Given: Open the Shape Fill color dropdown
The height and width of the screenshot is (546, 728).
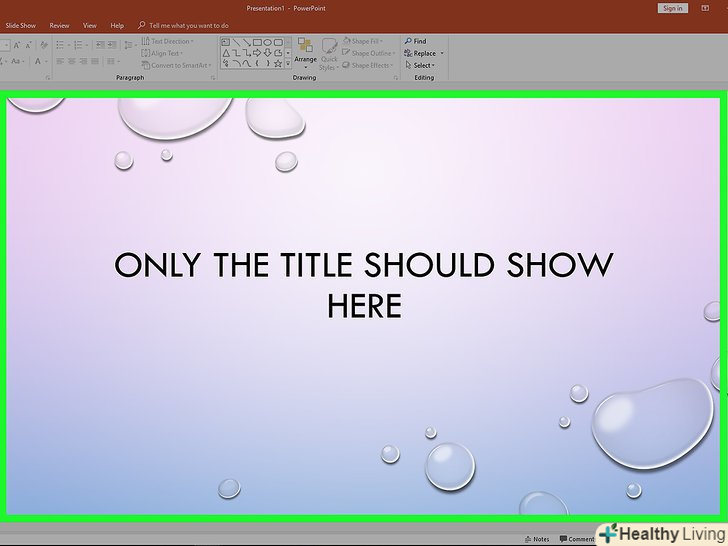Looking at the screenshot, I should point(363,41).
